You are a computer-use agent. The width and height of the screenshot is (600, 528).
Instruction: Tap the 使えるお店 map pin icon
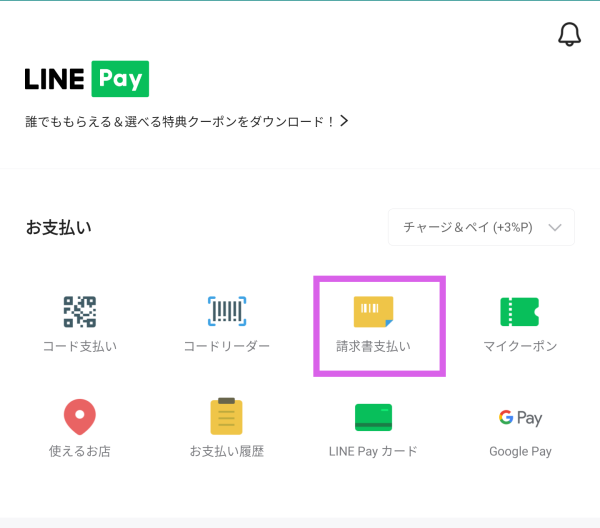click(x=80, y=417)
